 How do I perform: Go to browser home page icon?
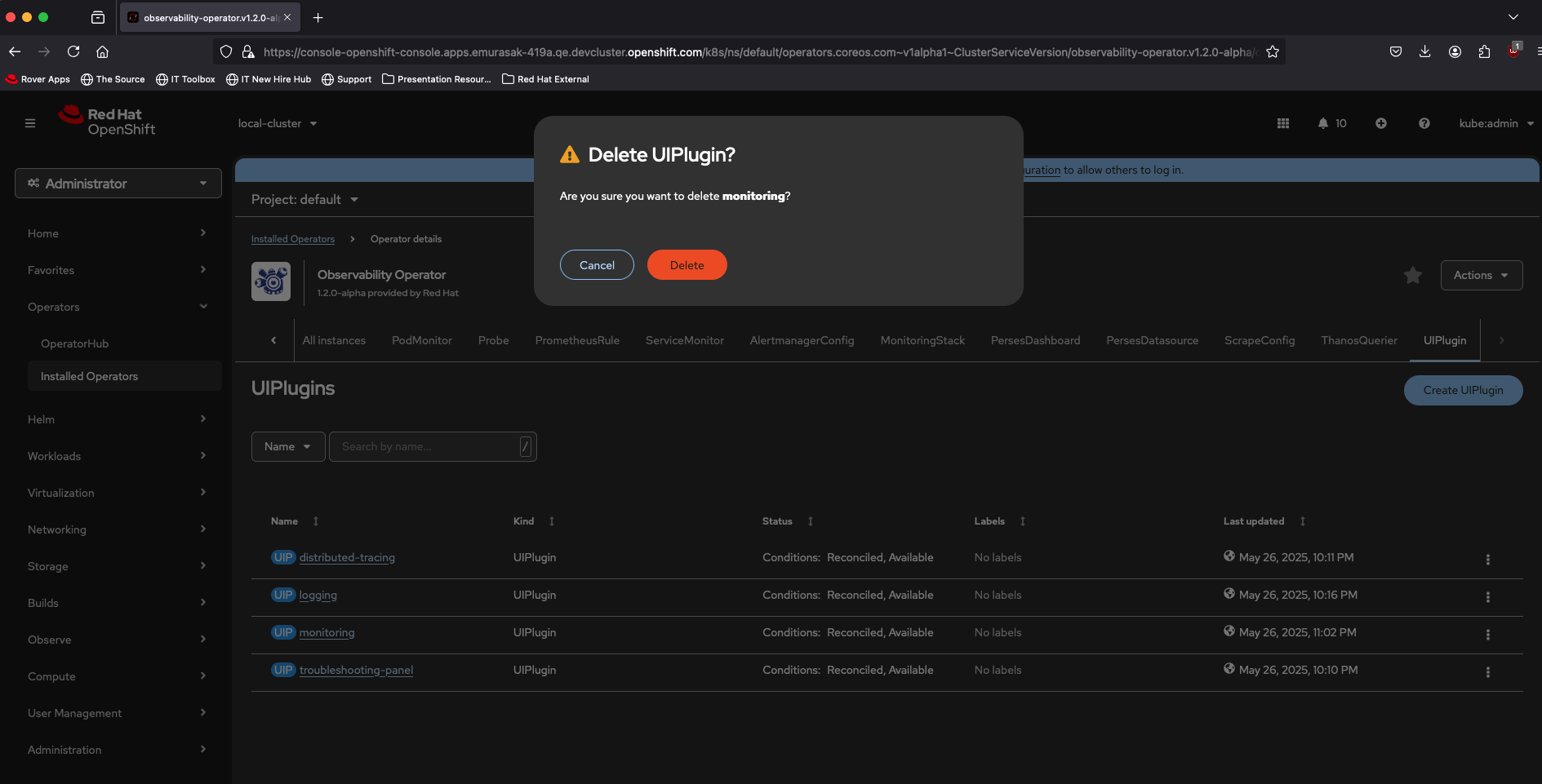point(102,51)
